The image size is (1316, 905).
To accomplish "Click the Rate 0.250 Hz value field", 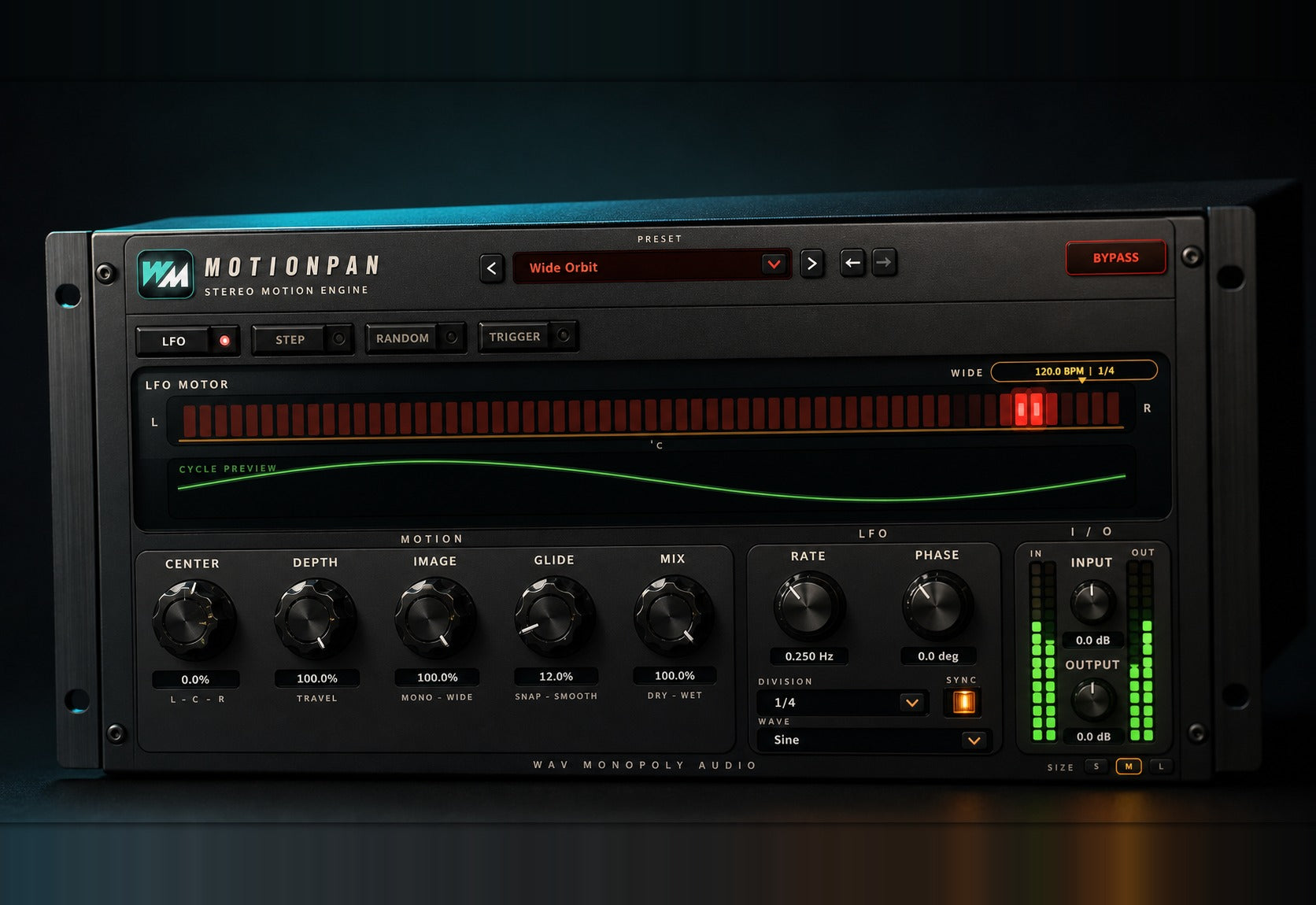I will [809, 656].
